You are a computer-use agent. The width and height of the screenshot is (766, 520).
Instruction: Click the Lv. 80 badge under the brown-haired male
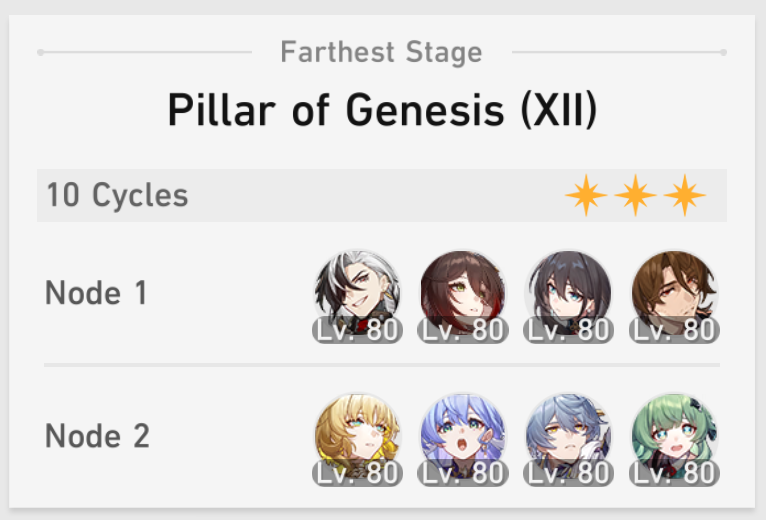pos(674,330)
